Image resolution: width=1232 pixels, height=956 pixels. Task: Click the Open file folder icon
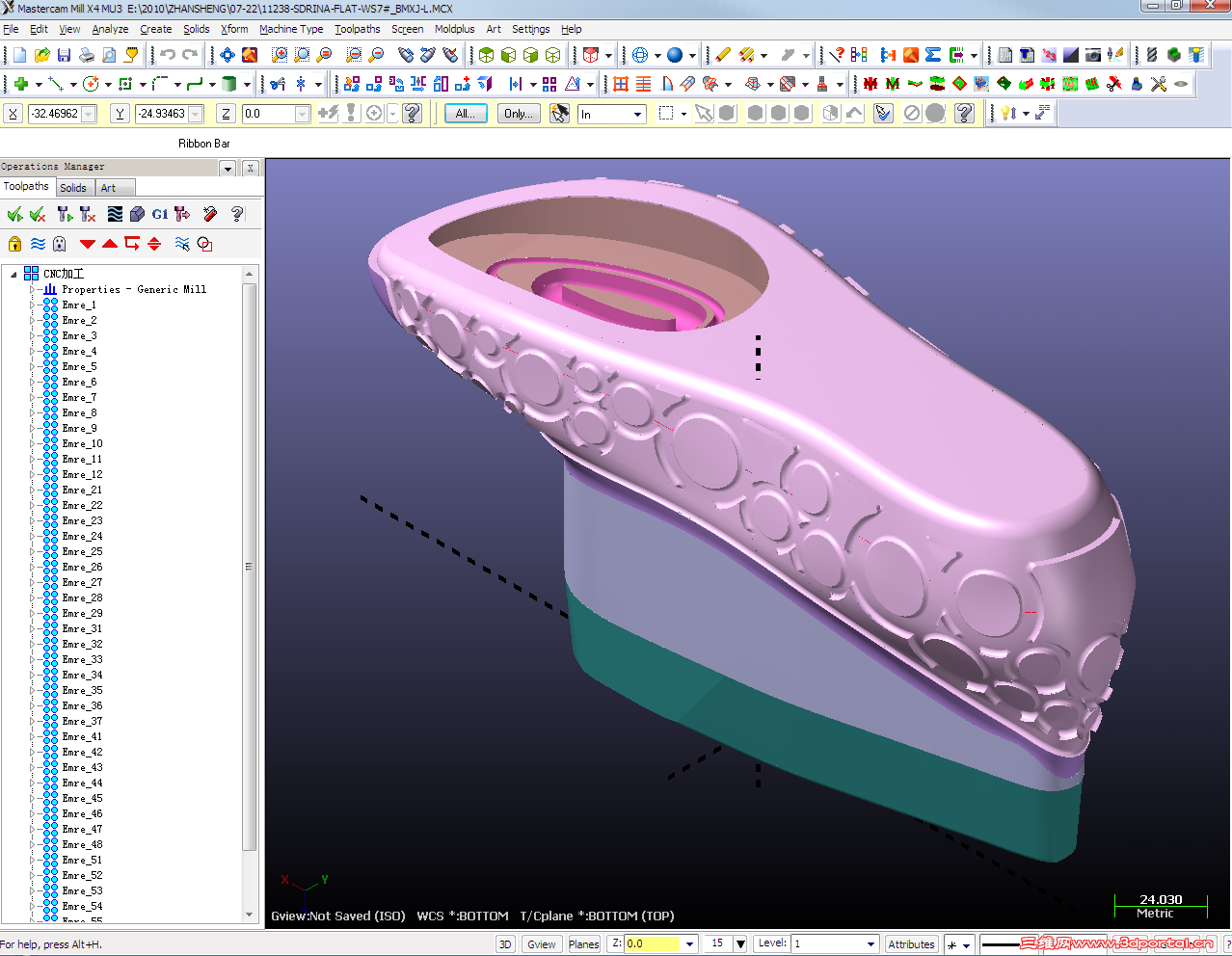(41, 55)
